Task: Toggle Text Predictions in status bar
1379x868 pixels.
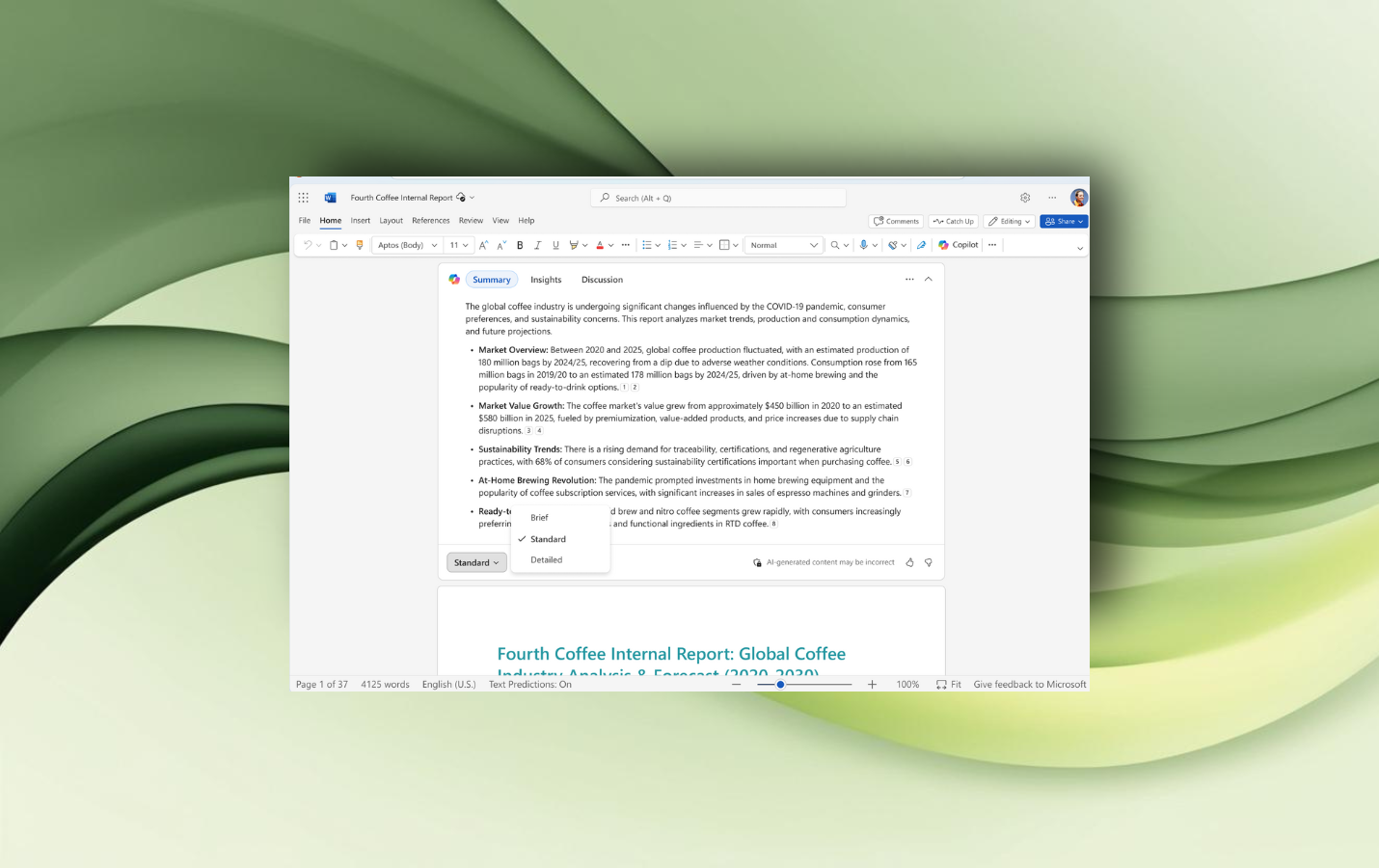Action: tap(530, 685)
